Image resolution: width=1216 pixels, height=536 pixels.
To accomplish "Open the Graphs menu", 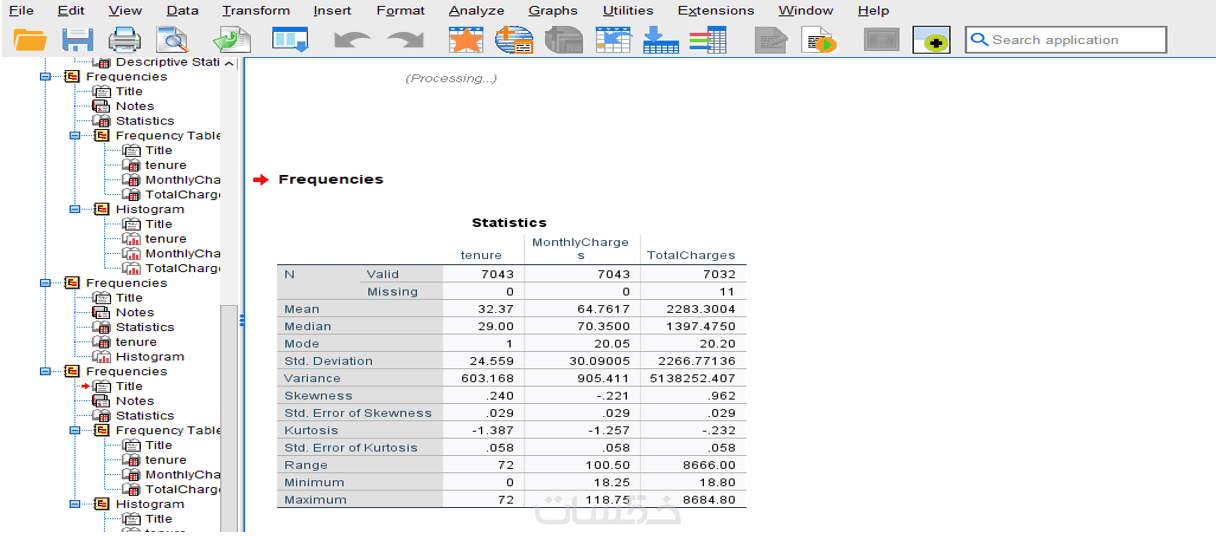I will (x=553, y=11).
